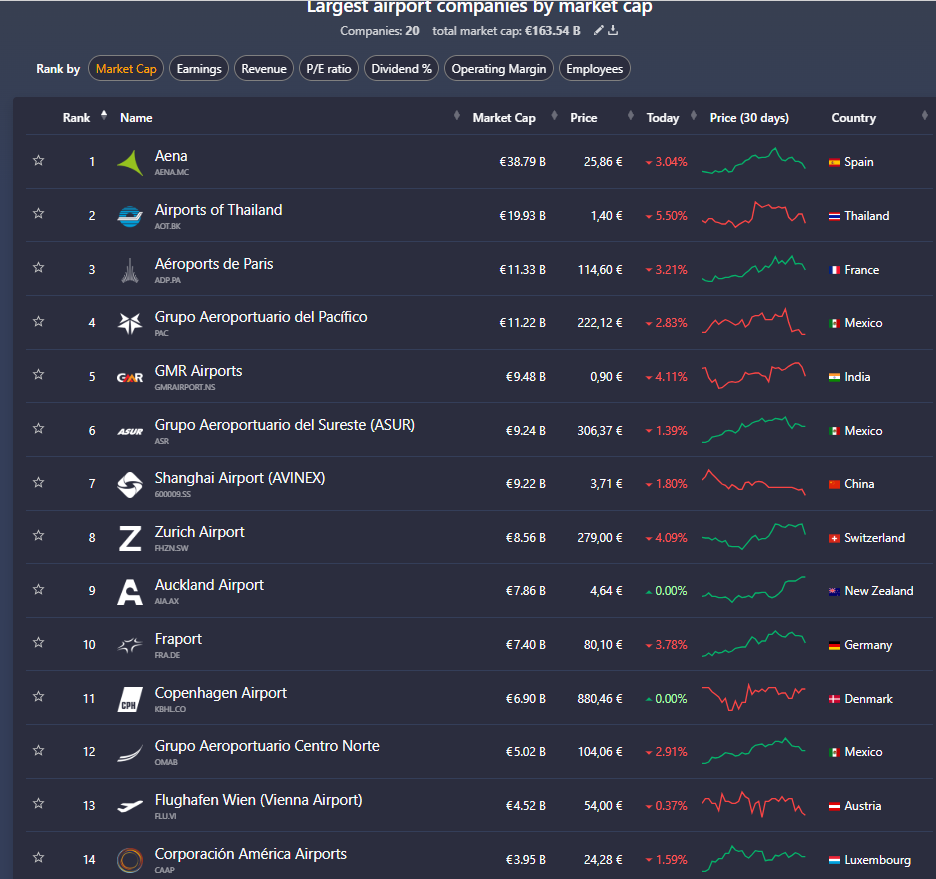936x879 pixels.
Task: Click the France flag icon
Action: (x=835, y=270)
